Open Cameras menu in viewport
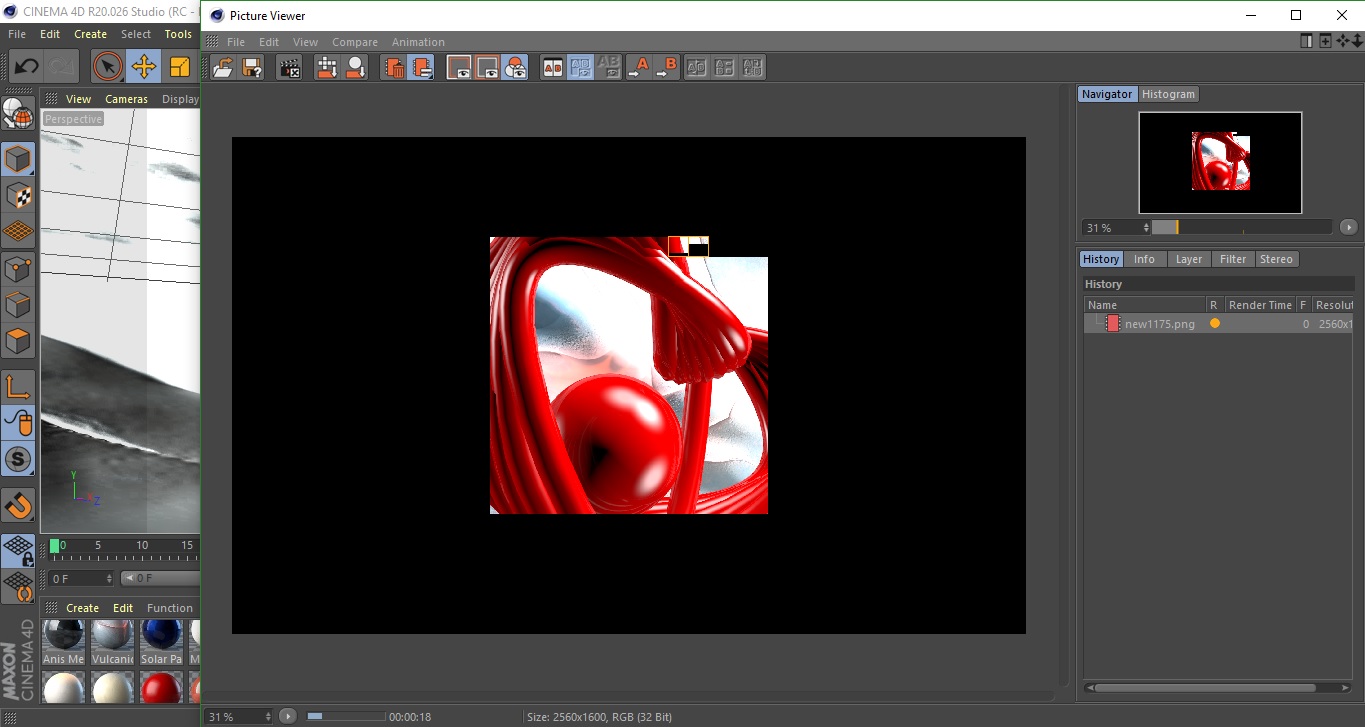This screenshot has height=727, width=1365. tap(126, 99)
